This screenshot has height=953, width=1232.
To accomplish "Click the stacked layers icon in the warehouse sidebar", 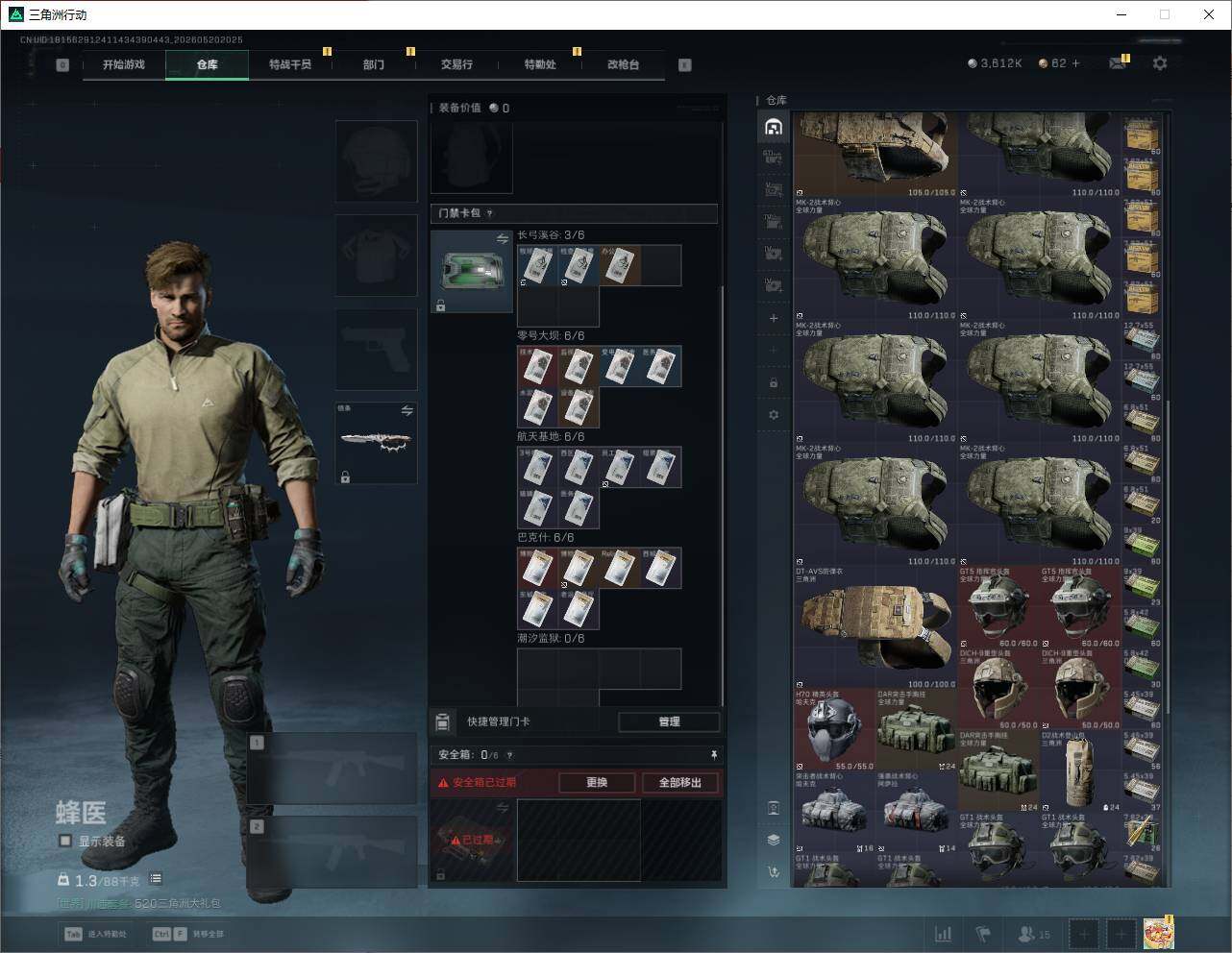I will (774, 840).
